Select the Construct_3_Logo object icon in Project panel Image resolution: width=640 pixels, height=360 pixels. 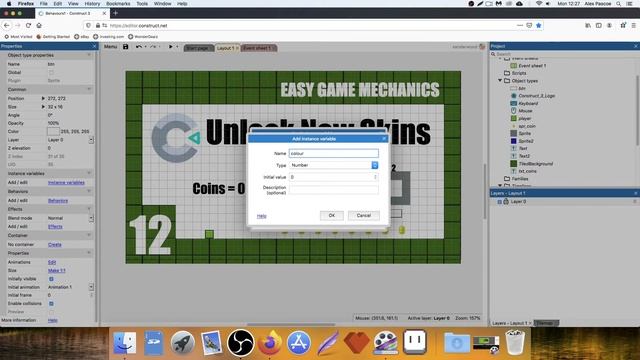514,96
